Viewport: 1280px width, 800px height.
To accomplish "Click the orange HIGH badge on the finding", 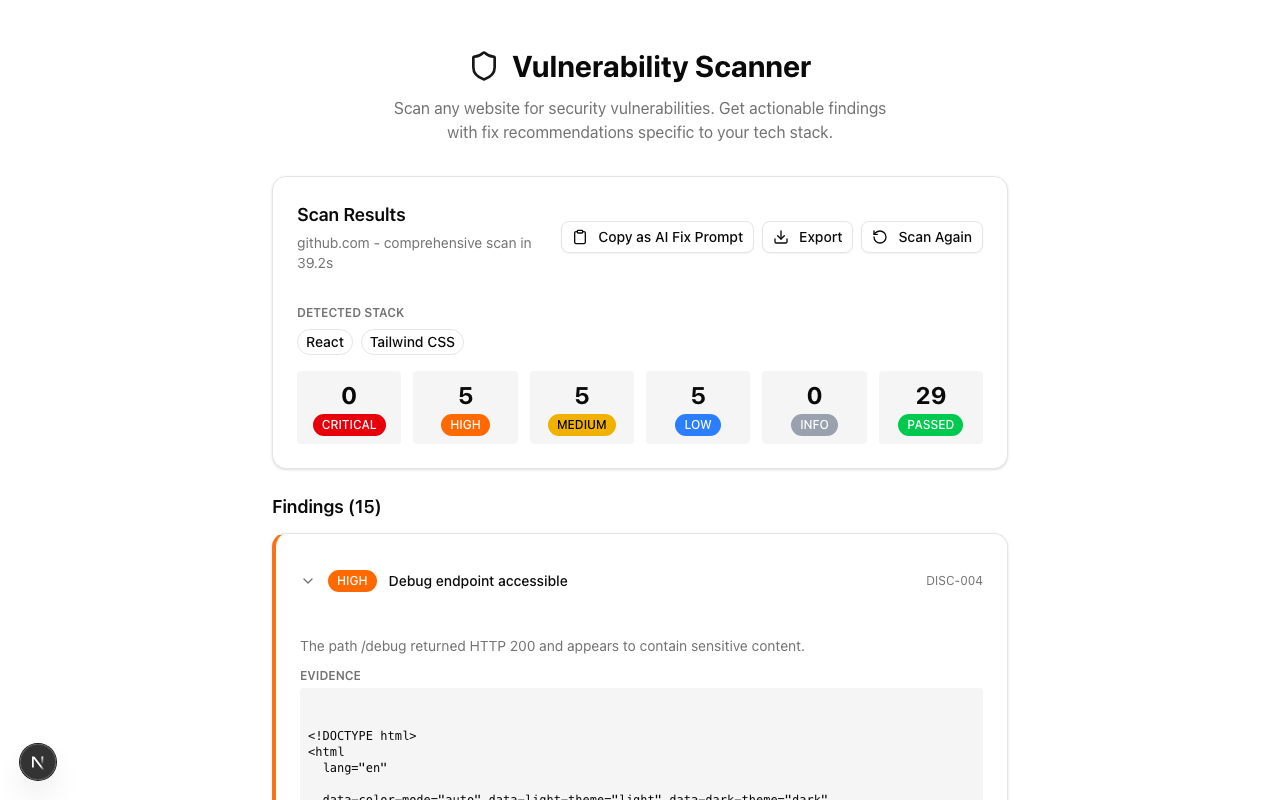I will (x=352, y=580).
